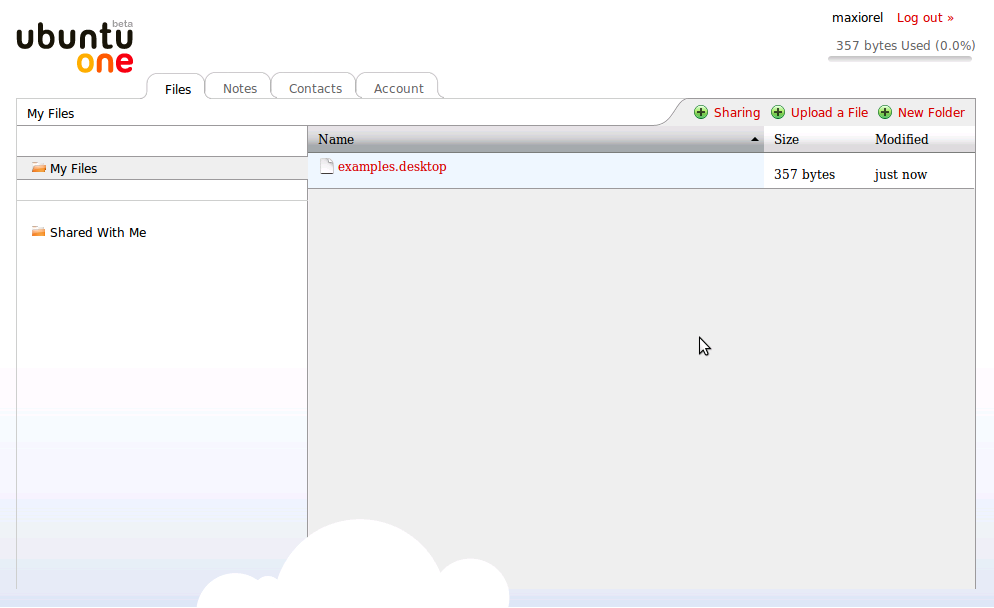Click the Shared With Me folder icon
This screenshot has height=608, width=994.
point(39,232)
